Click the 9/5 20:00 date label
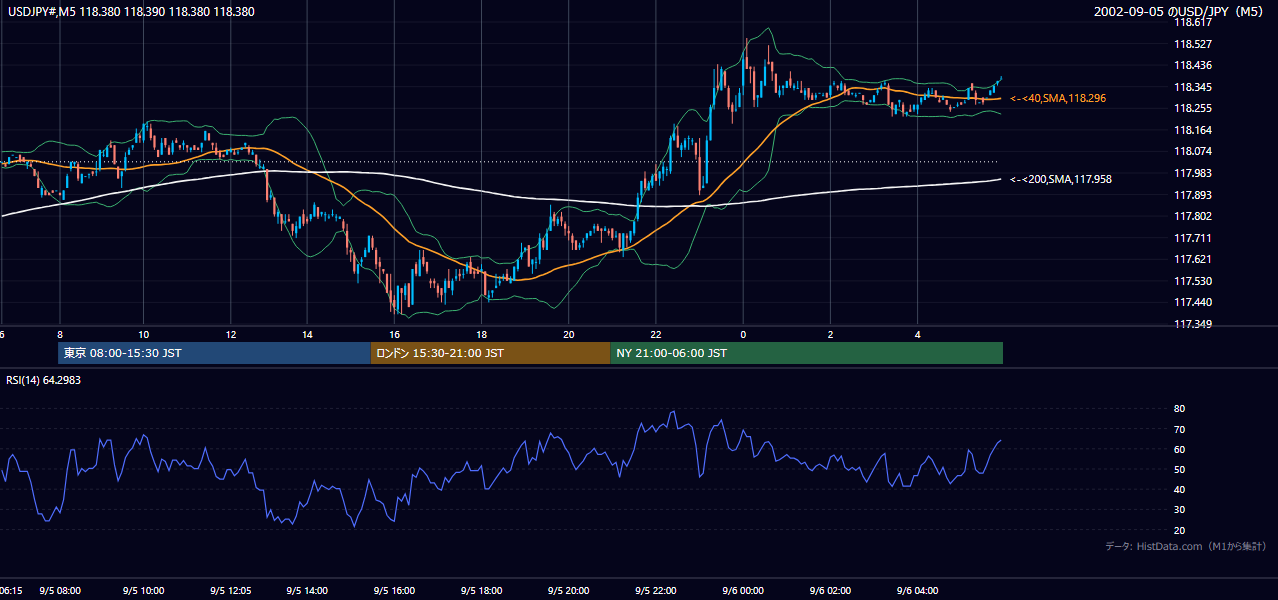The image size is (1278, 600). [568, 591]
